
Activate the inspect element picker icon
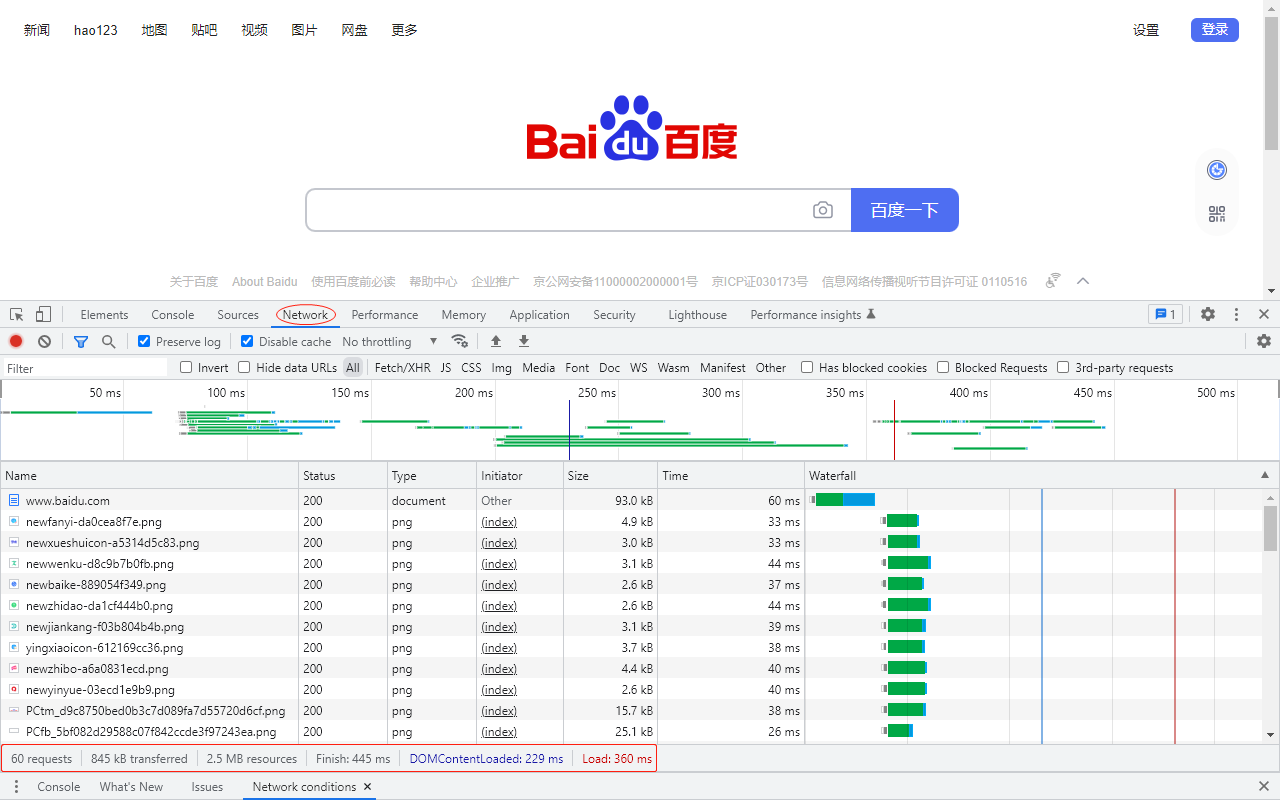17,314
